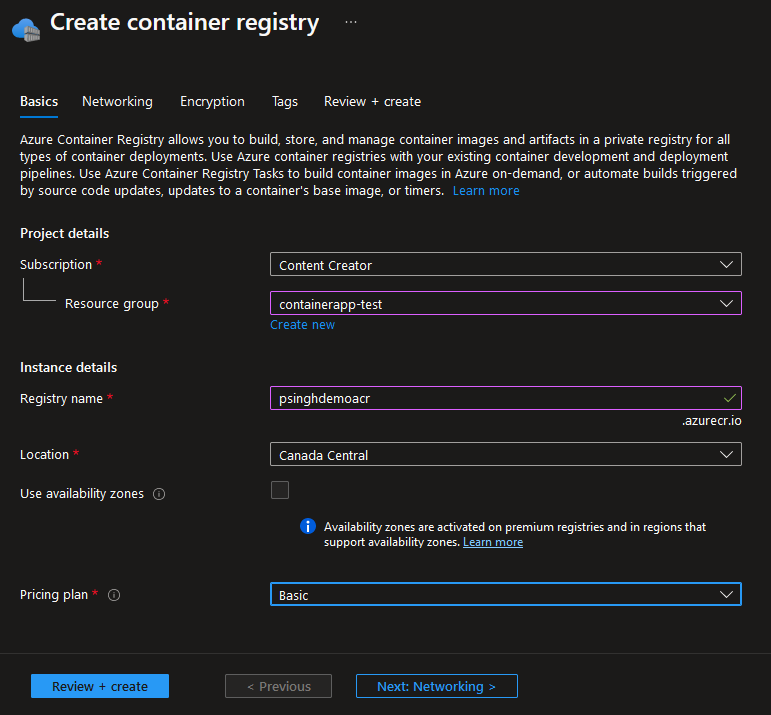Enable the Use availability zones checkbox
The image size is (771, 715).
coord(280,490)
